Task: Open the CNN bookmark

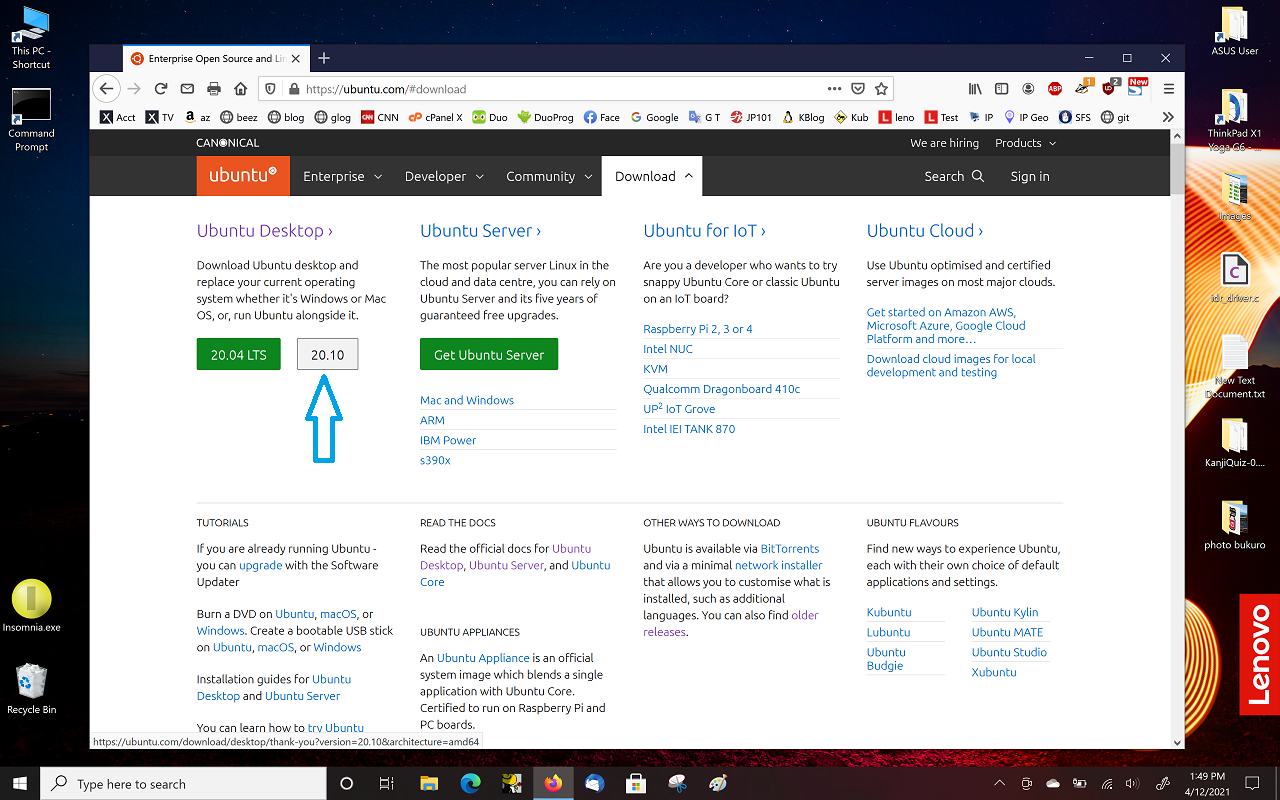Action: click(380, 117)
